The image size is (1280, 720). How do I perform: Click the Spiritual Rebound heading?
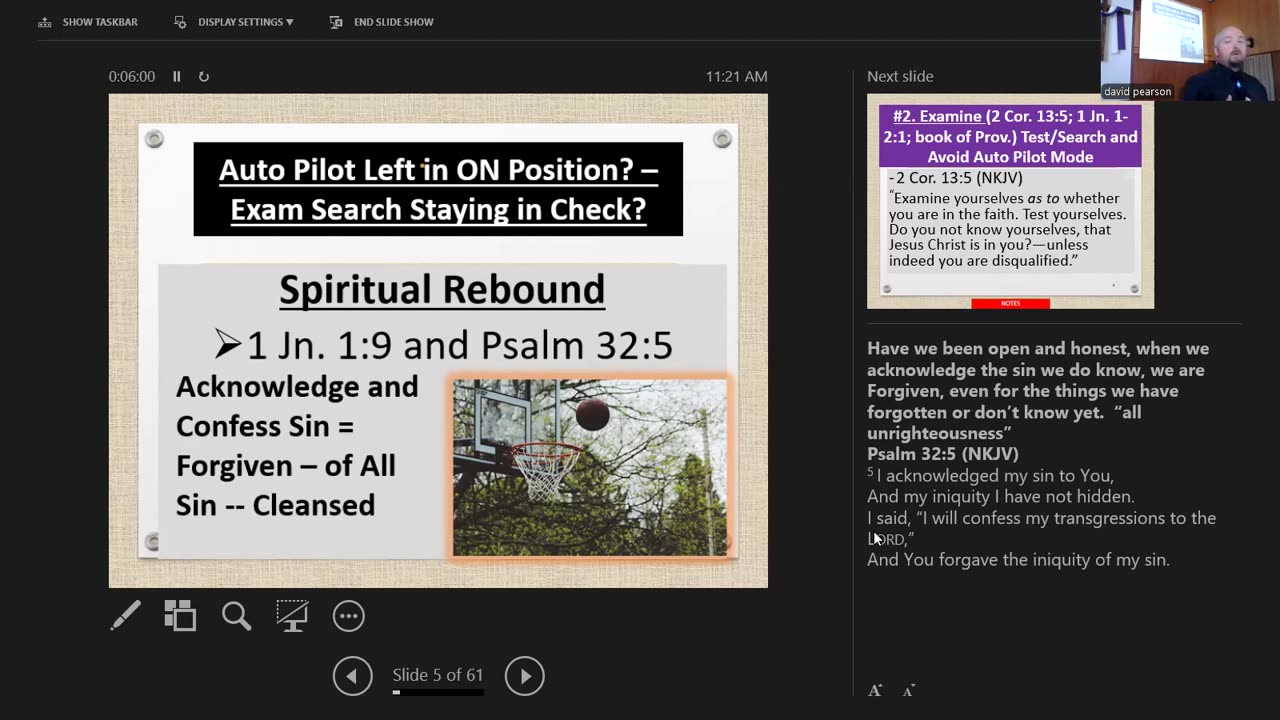click(x=442, y=289)
